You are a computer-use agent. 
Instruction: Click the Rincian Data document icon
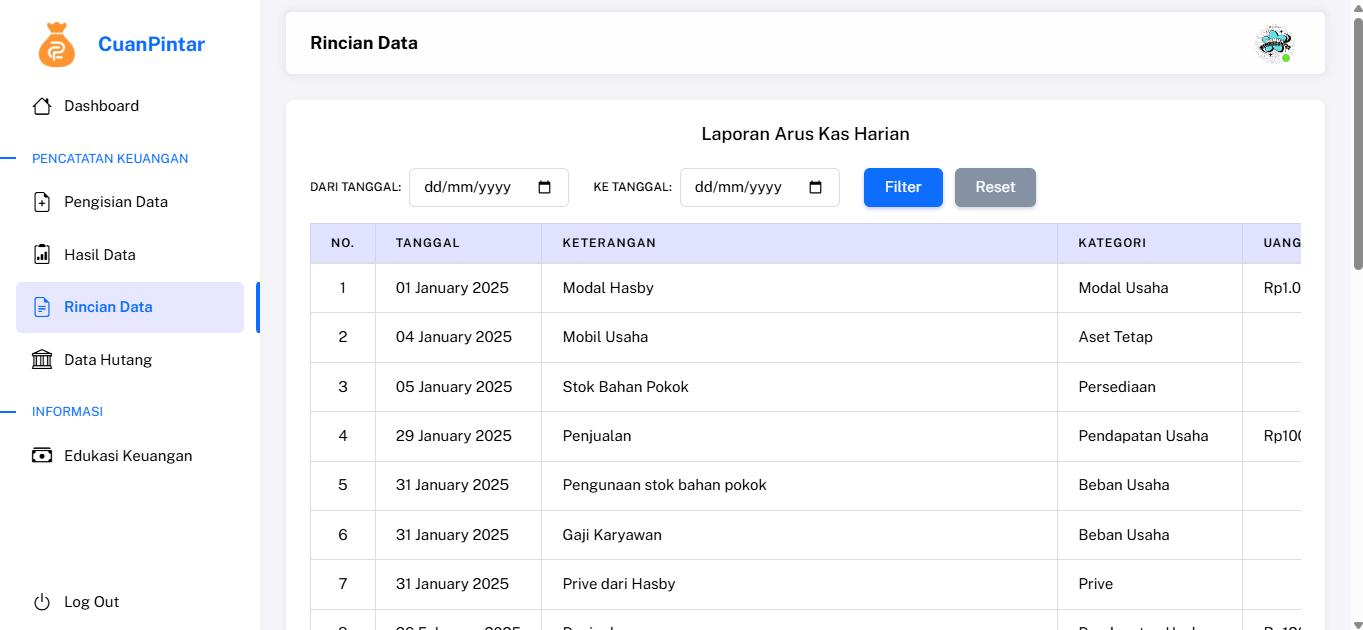tap(42, 307)
